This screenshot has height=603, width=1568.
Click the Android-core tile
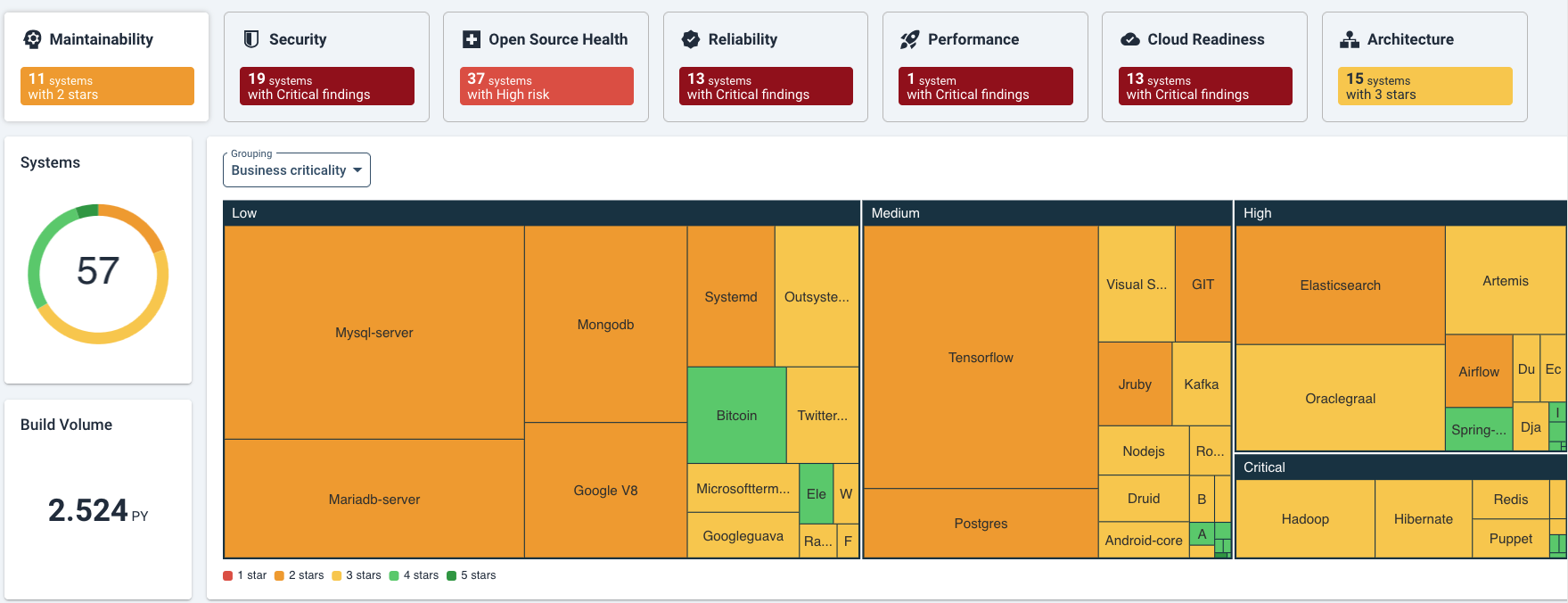(x=1144, y=540)
